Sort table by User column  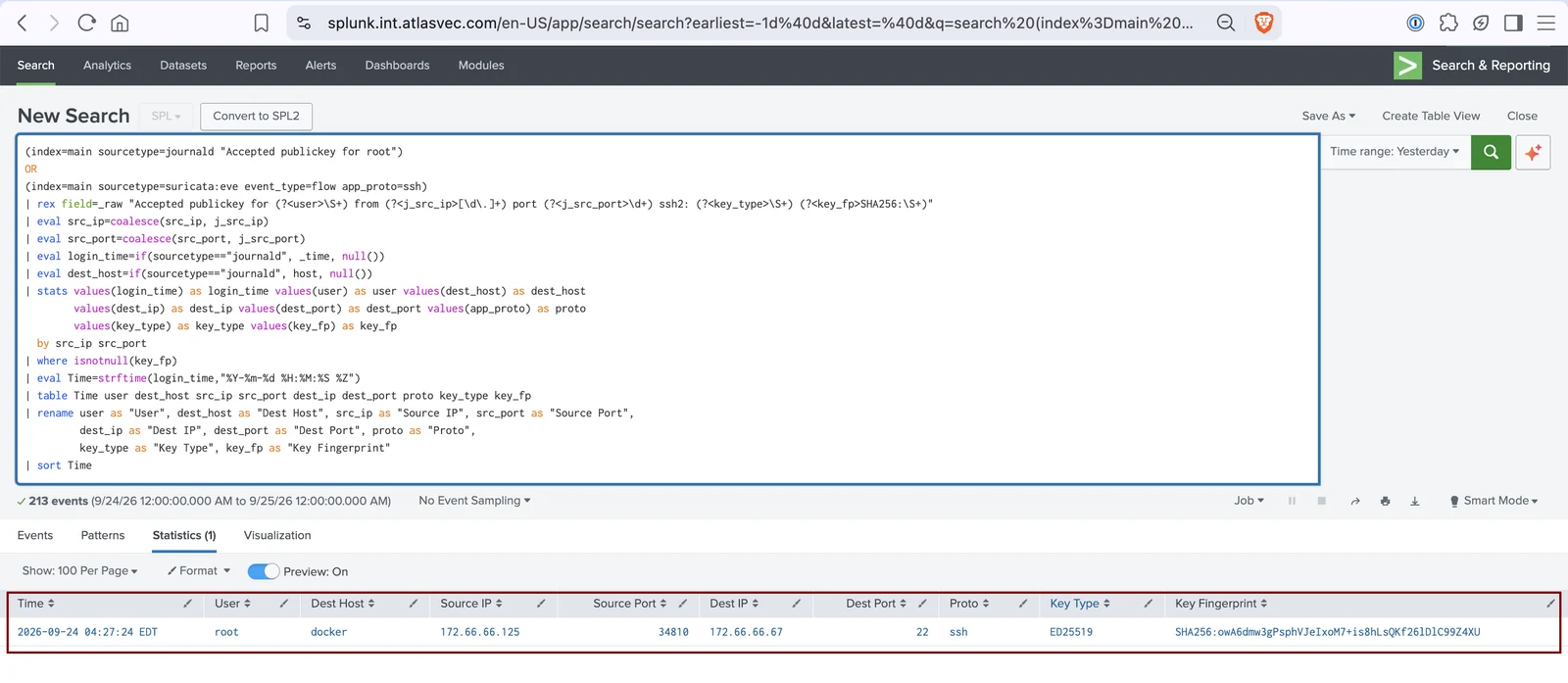(x=233, y=604)
